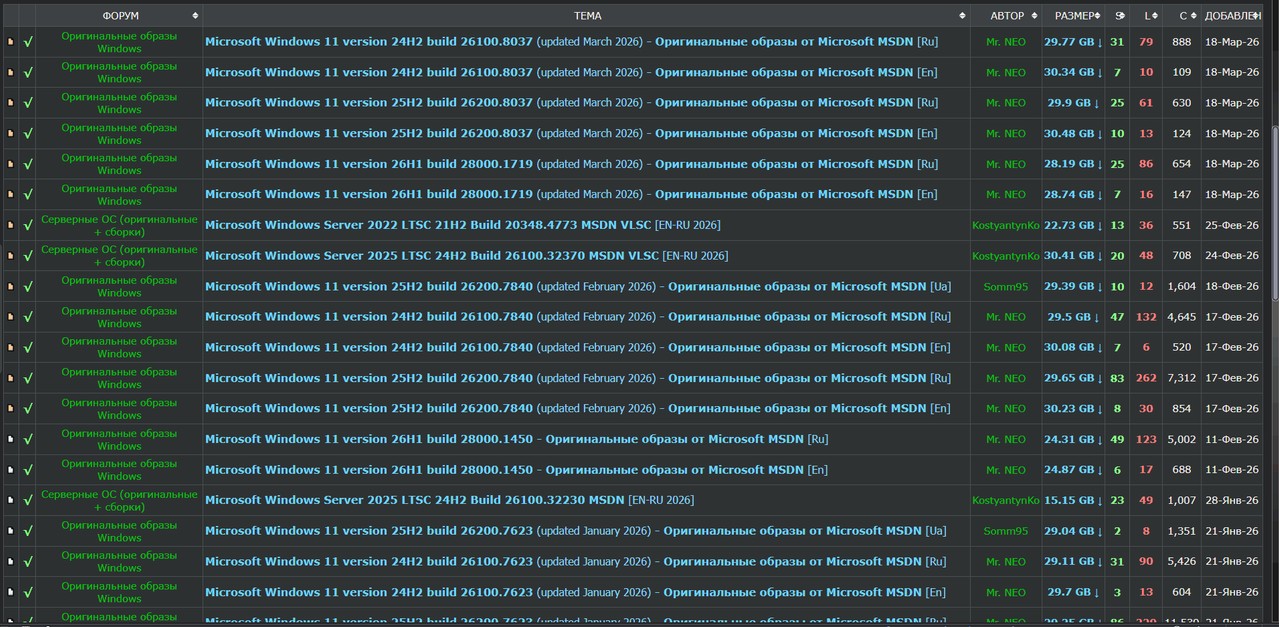The image size is (1279, 627).
Task: Sort by the ДОБАВЛЕН column header
Action: [1232, 16]
